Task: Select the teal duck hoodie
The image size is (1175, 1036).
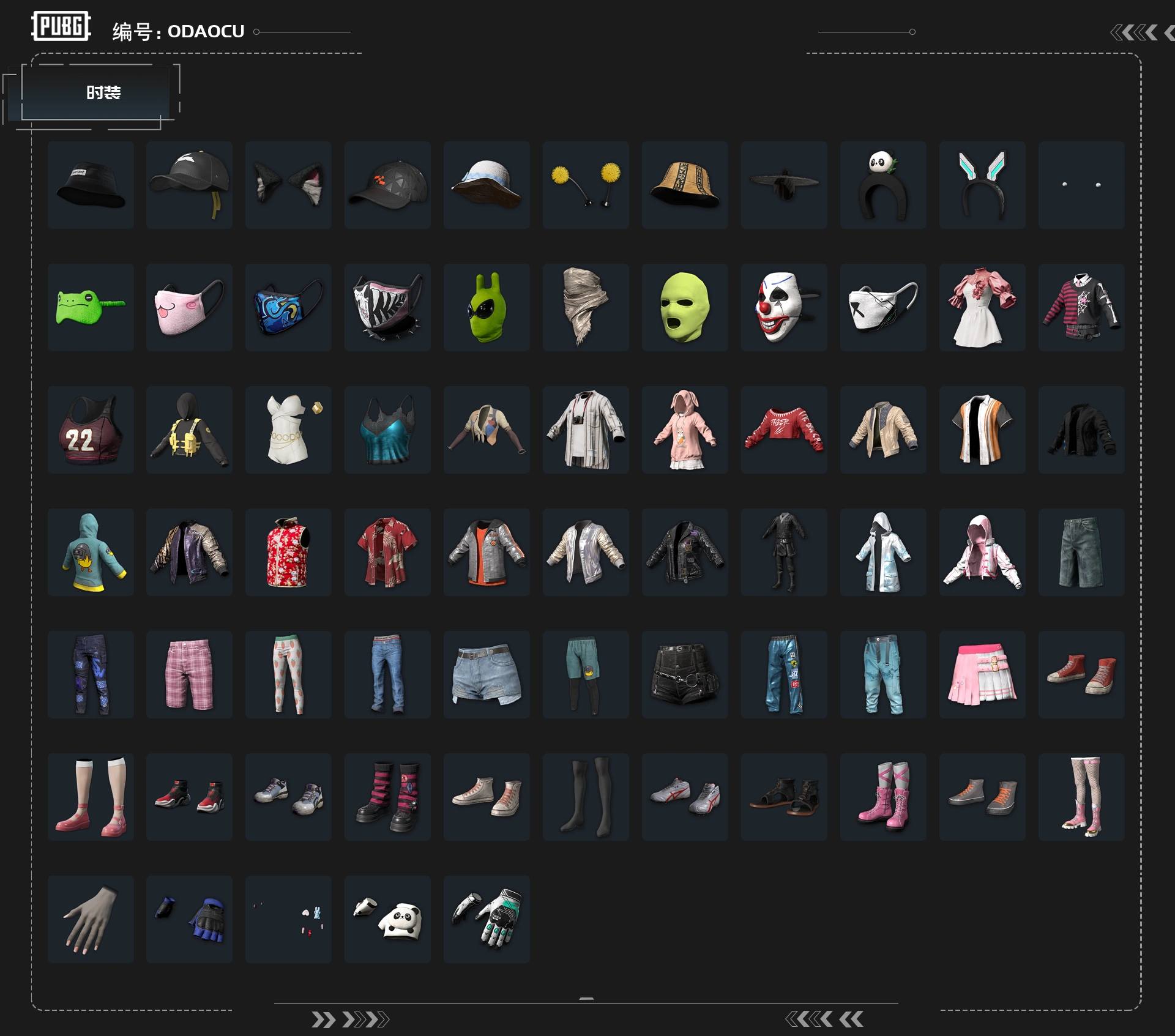Action: coord(91,552)
